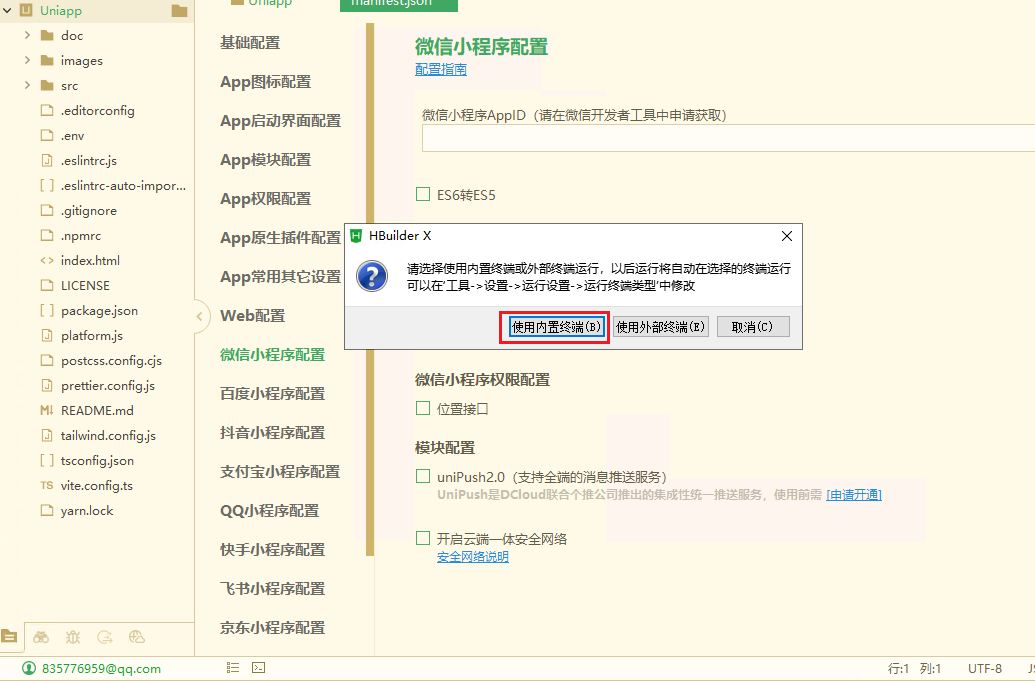Enable the ES6转ES5 checkbox
This screenshot has width=1035, height=681.
423,194
